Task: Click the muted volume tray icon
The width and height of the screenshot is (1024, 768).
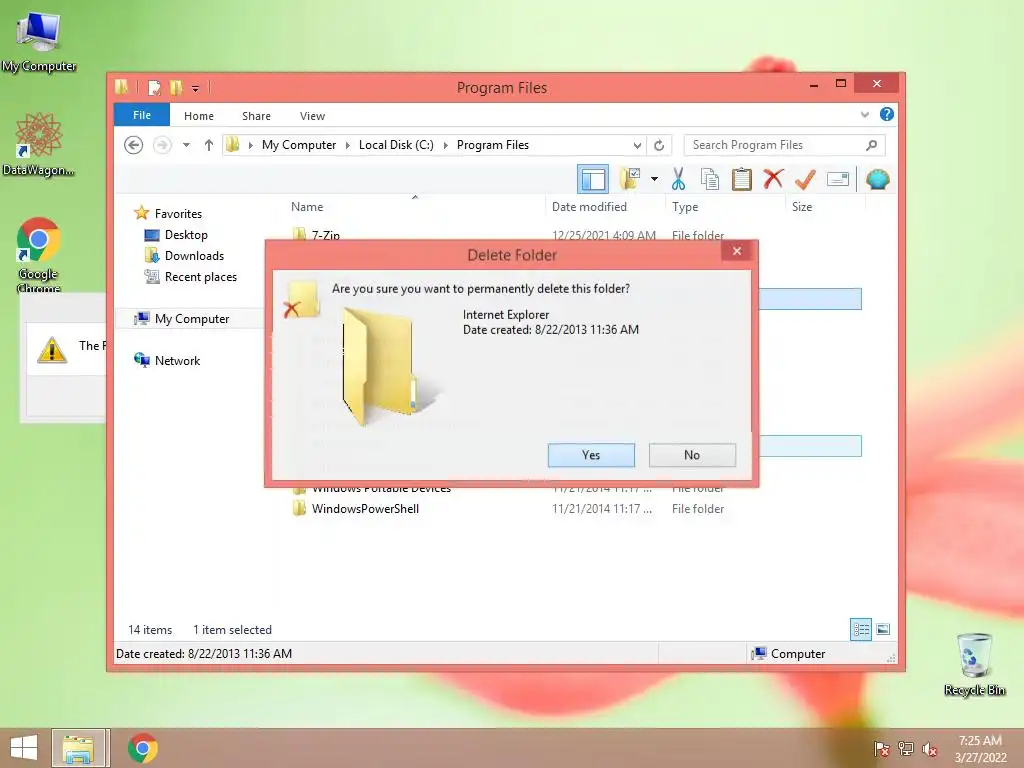Action: click(x=930, y=749)
